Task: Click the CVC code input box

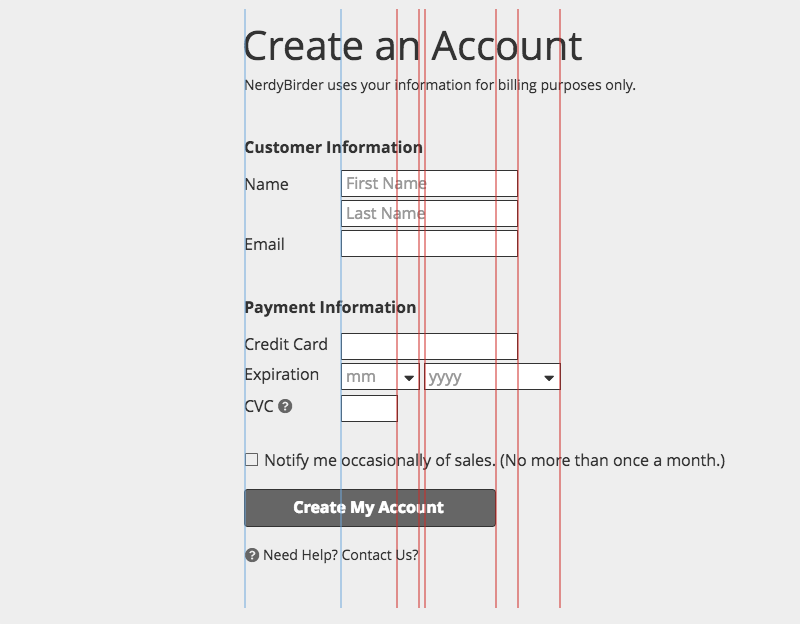Action: 369,409
